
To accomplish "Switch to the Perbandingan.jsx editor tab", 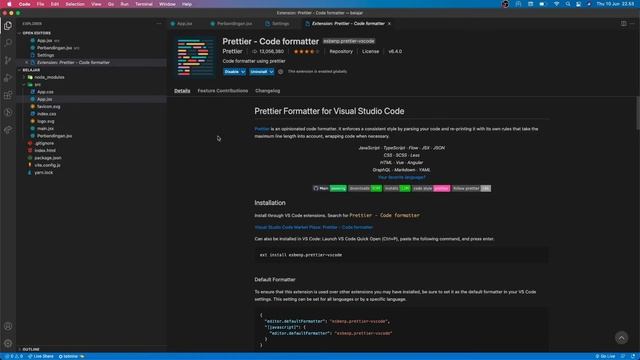I will pyautogui.click(x=234, y=24).
